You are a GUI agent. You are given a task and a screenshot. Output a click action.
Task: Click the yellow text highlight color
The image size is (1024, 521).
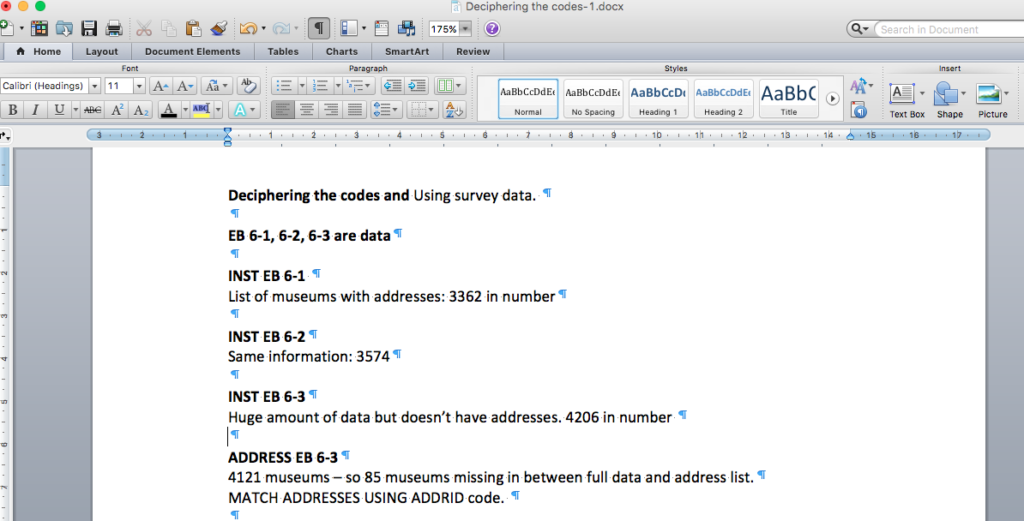coord(201,110)
